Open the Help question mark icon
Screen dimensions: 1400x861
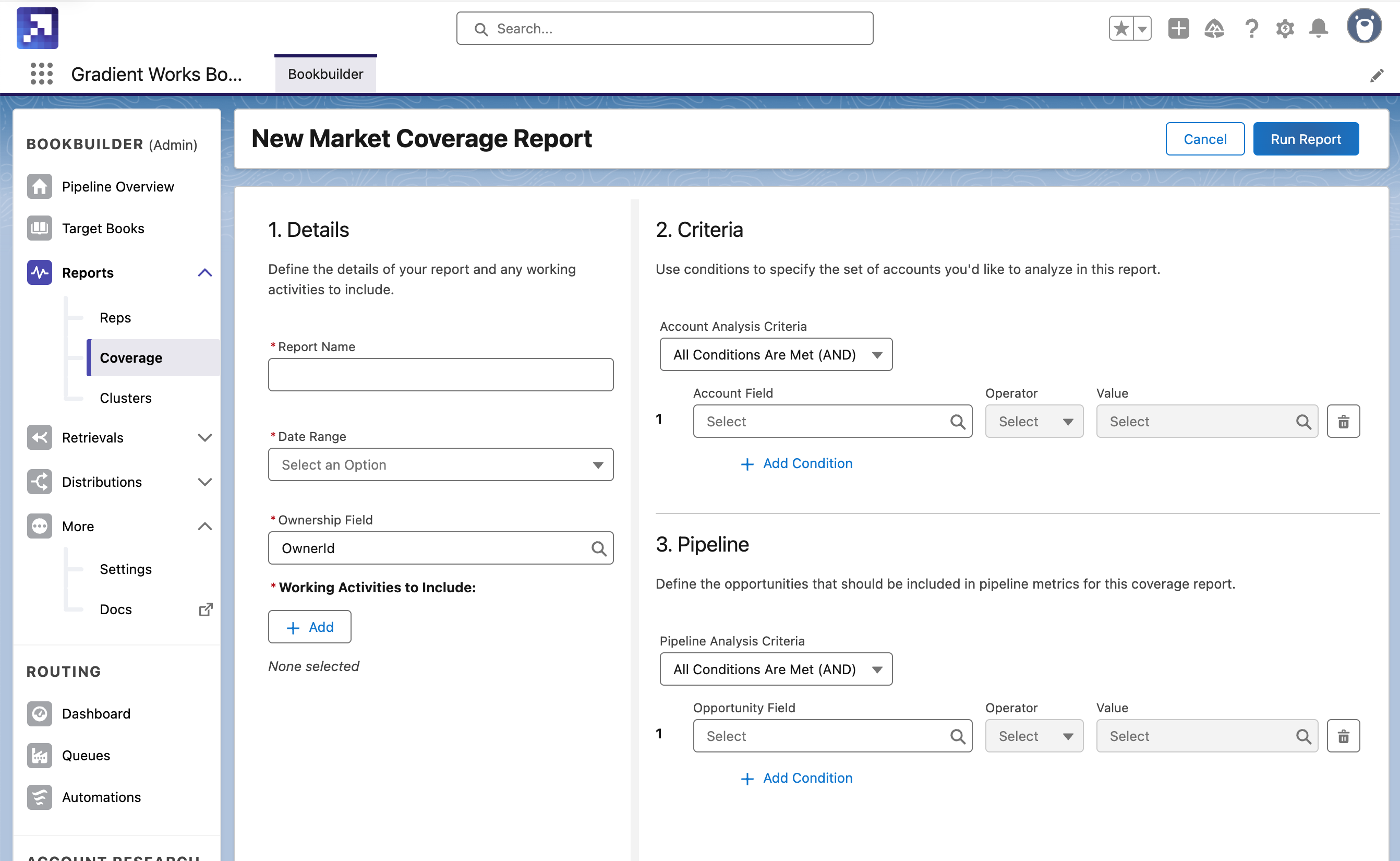[1251, 29]
